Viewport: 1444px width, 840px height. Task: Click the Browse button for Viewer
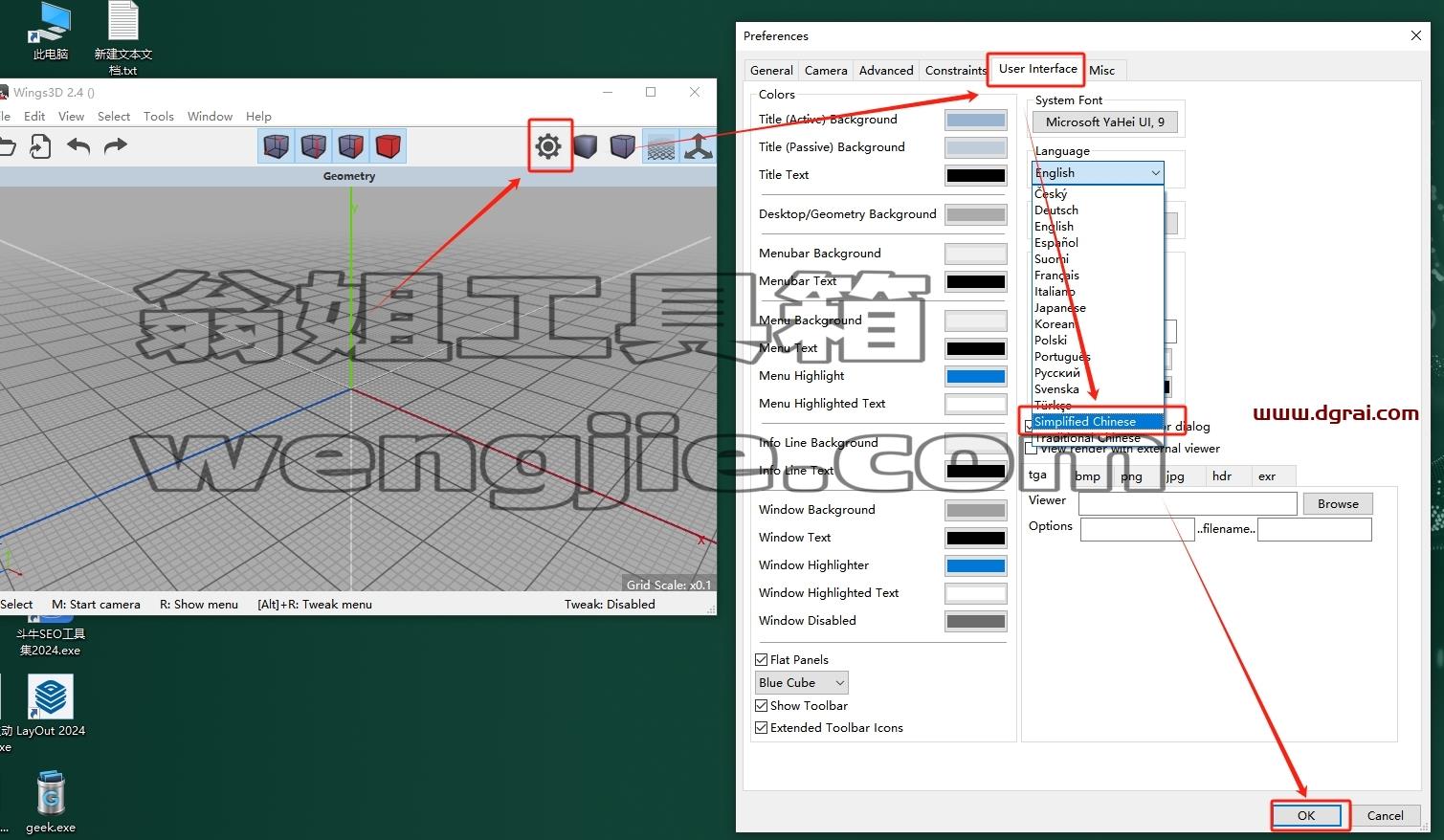(1338, 503)
